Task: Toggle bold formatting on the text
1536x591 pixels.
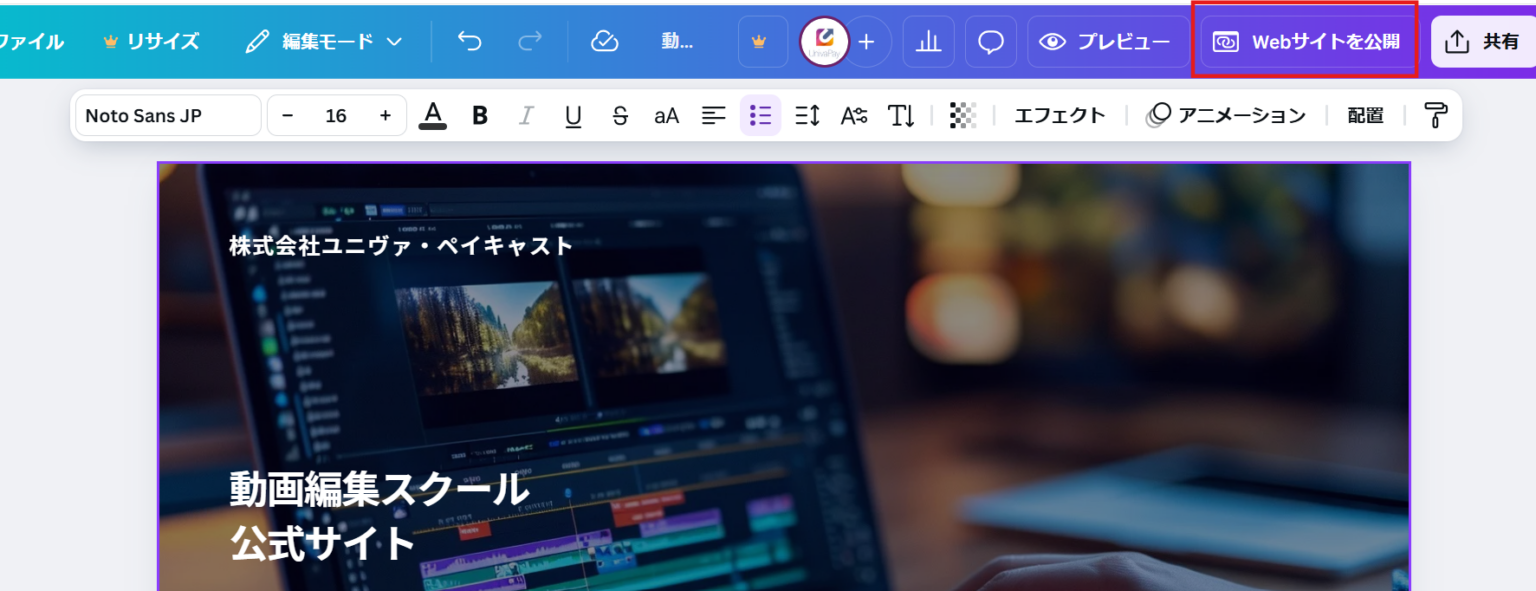Action: [479, 115]
